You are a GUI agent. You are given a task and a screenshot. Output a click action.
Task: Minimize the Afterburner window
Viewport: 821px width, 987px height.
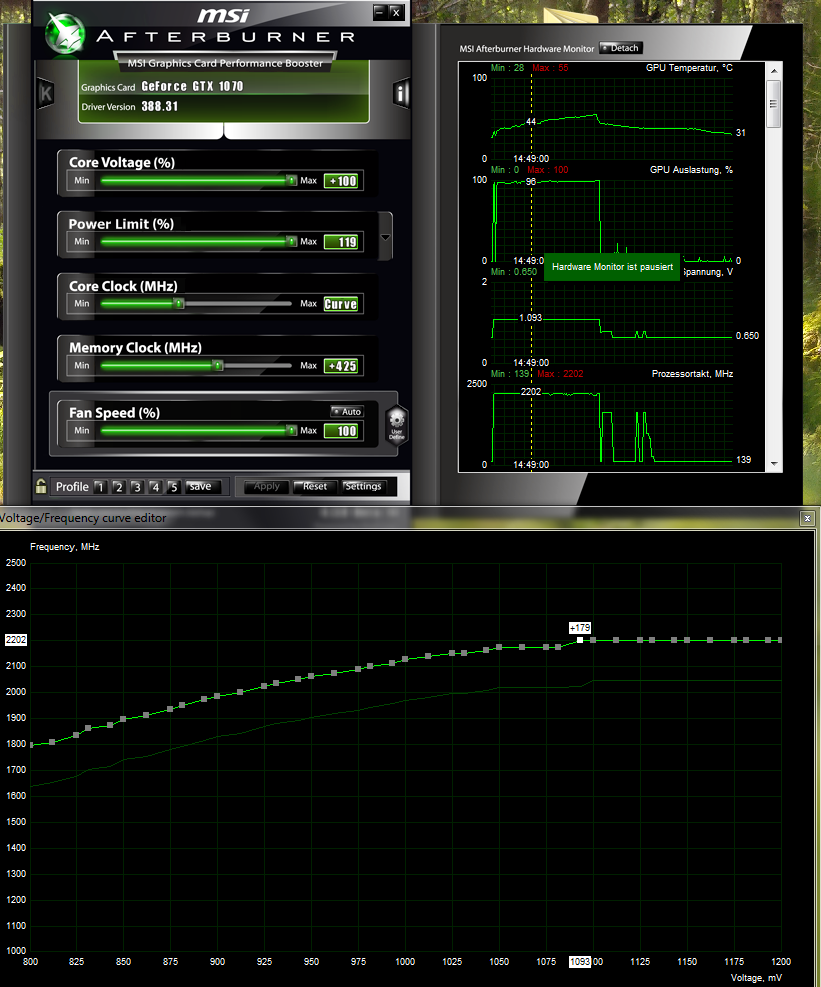(x=380, y=12)
